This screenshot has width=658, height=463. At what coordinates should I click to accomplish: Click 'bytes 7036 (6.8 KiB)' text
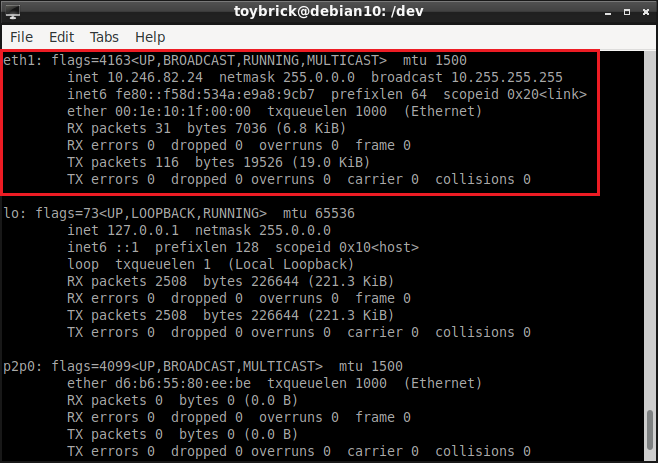coord(266,128)
